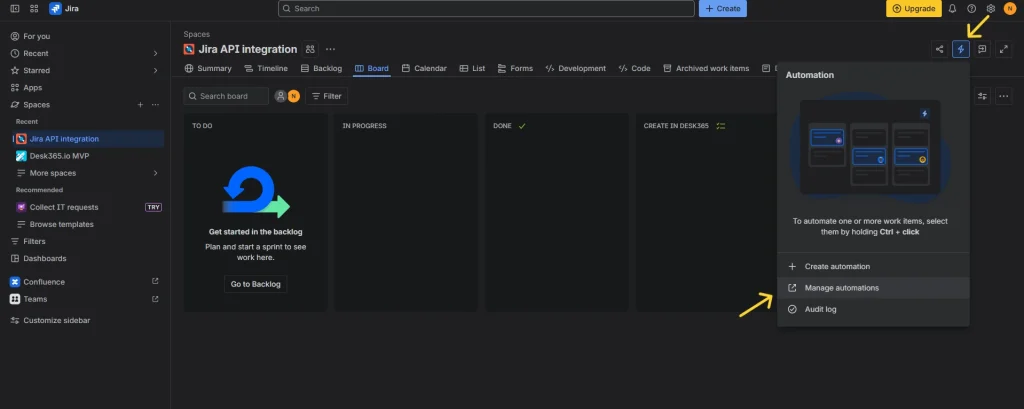Switch to the Calendar tab
The width and height of the screenshot is (1024, 409).
424,68
